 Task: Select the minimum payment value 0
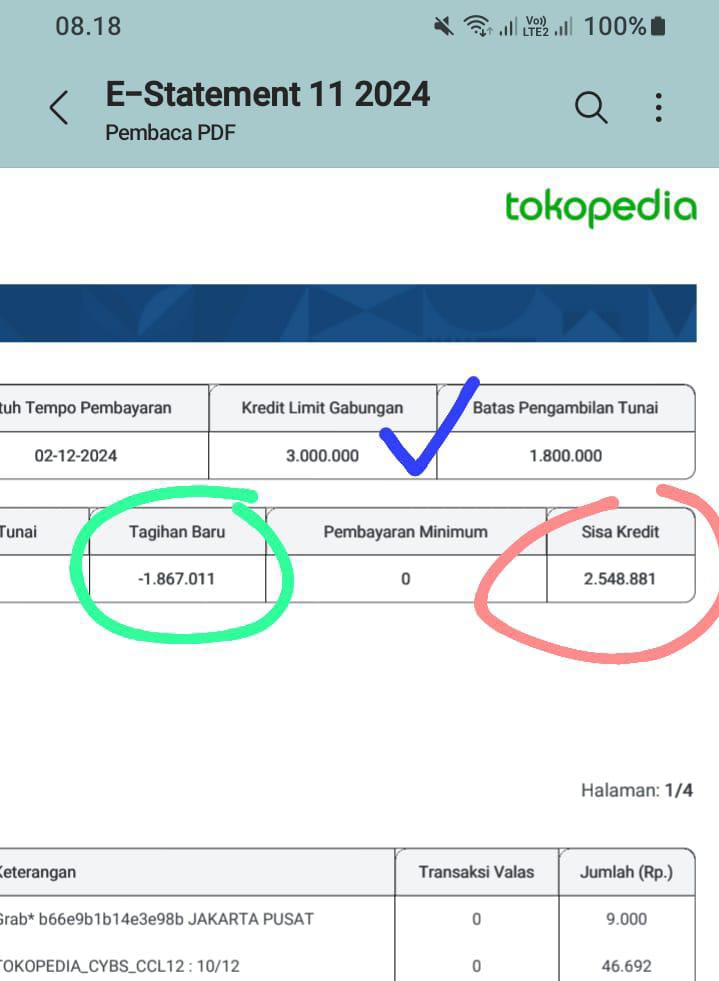coord(405,579)
